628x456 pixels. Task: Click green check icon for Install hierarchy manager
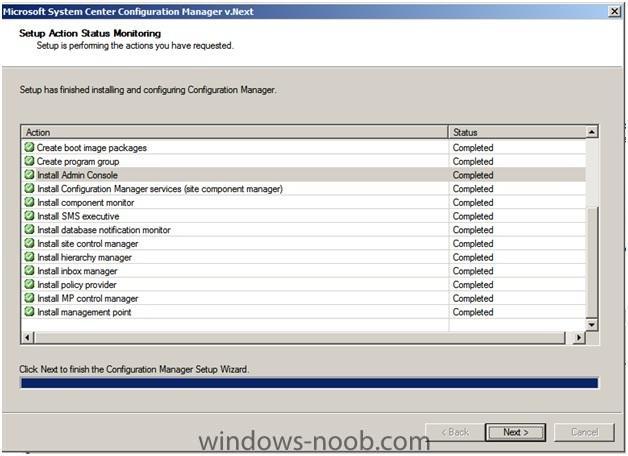[29, 257]
